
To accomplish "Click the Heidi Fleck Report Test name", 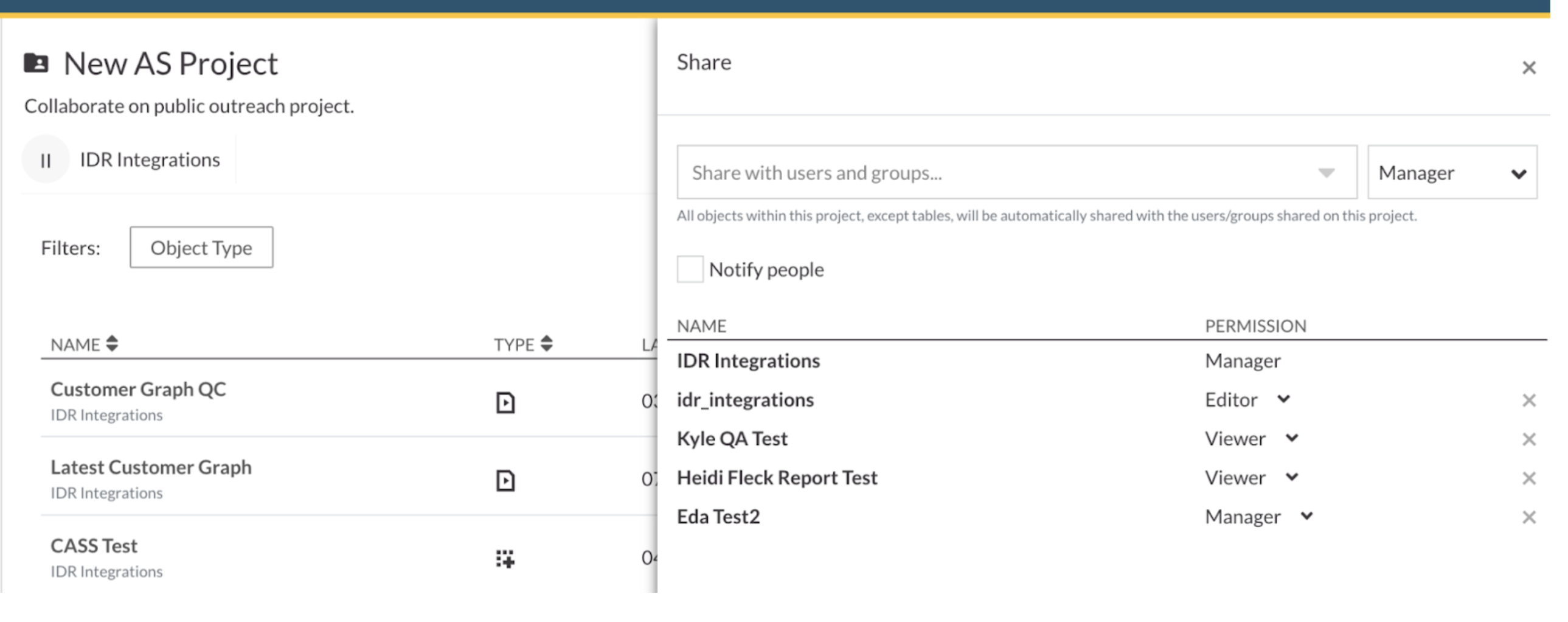I will [x=777, y=478].
